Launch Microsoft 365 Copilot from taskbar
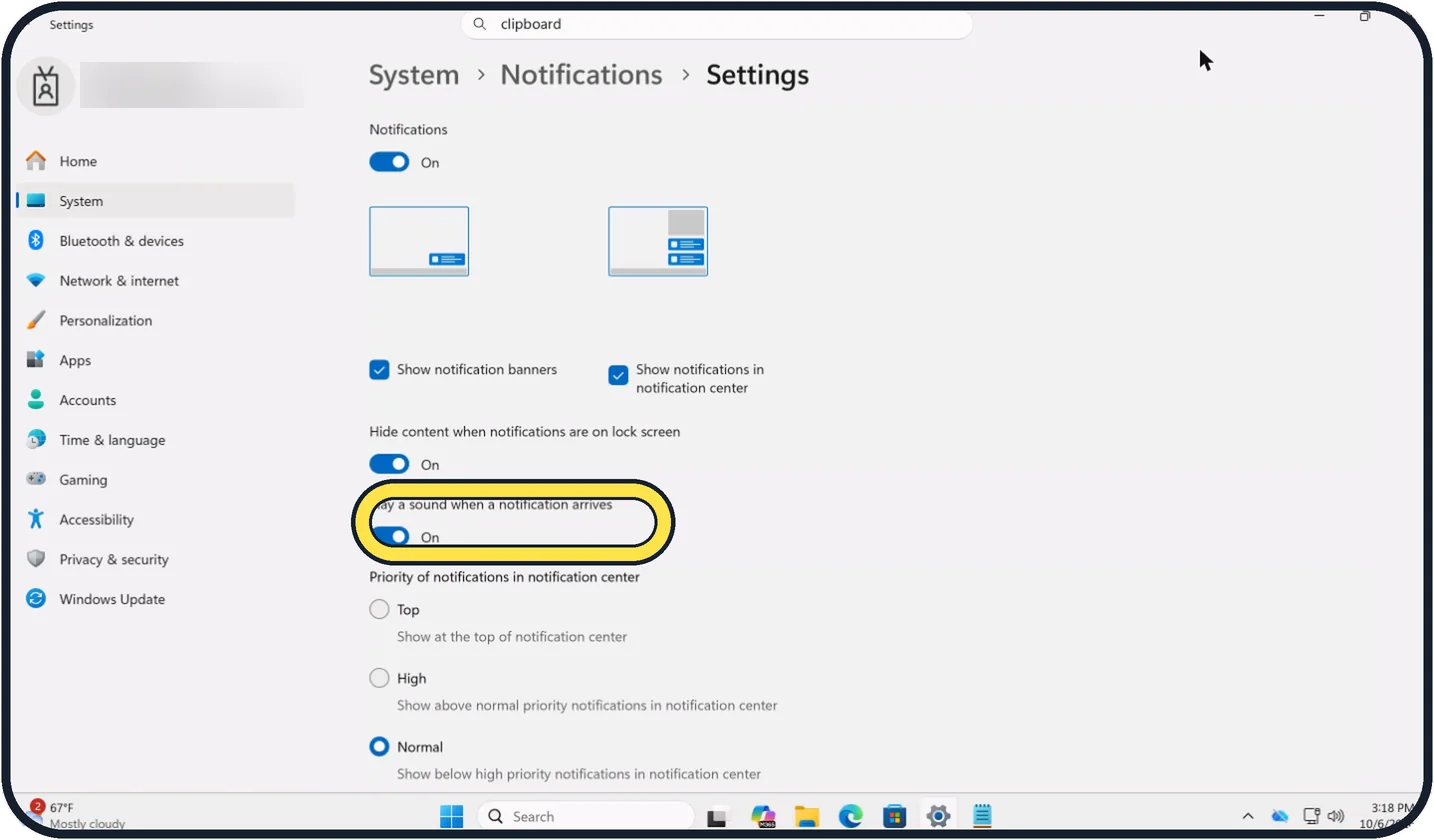The image size is (1434, 840). [764, 817]
